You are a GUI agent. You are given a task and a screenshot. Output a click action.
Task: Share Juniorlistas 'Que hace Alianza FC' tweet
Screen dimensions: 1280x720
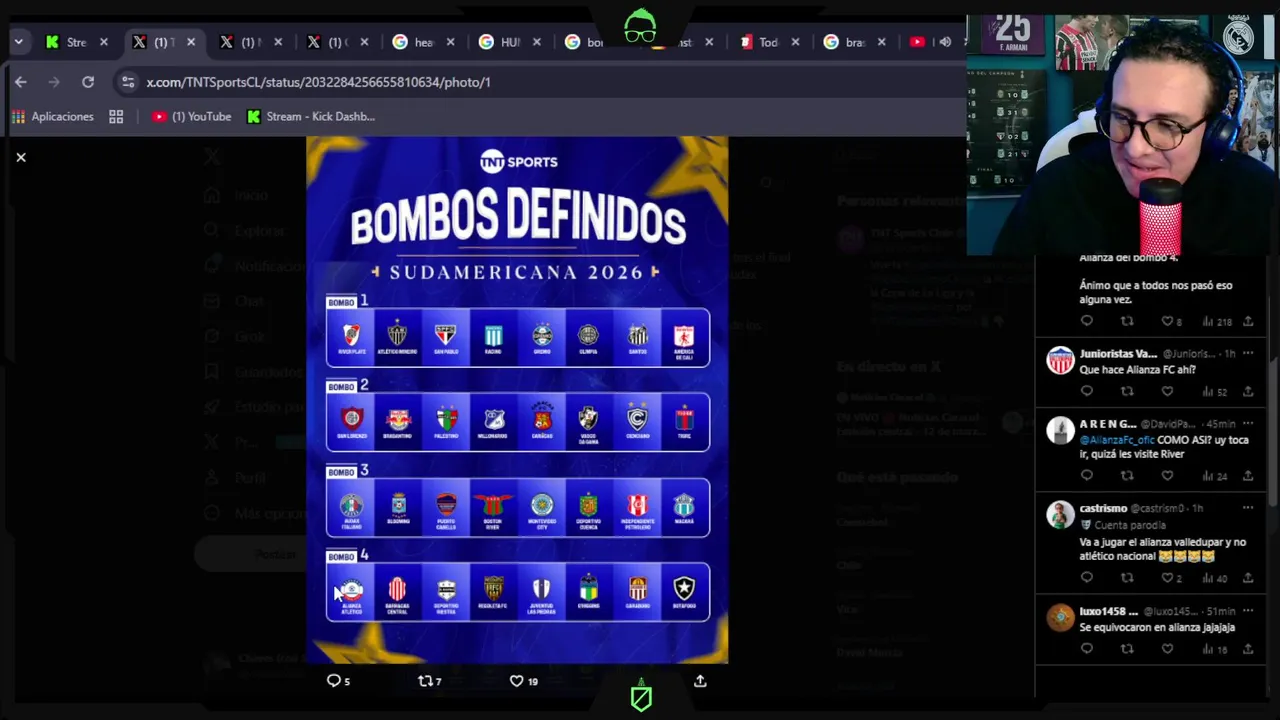tap(1248, 391)
